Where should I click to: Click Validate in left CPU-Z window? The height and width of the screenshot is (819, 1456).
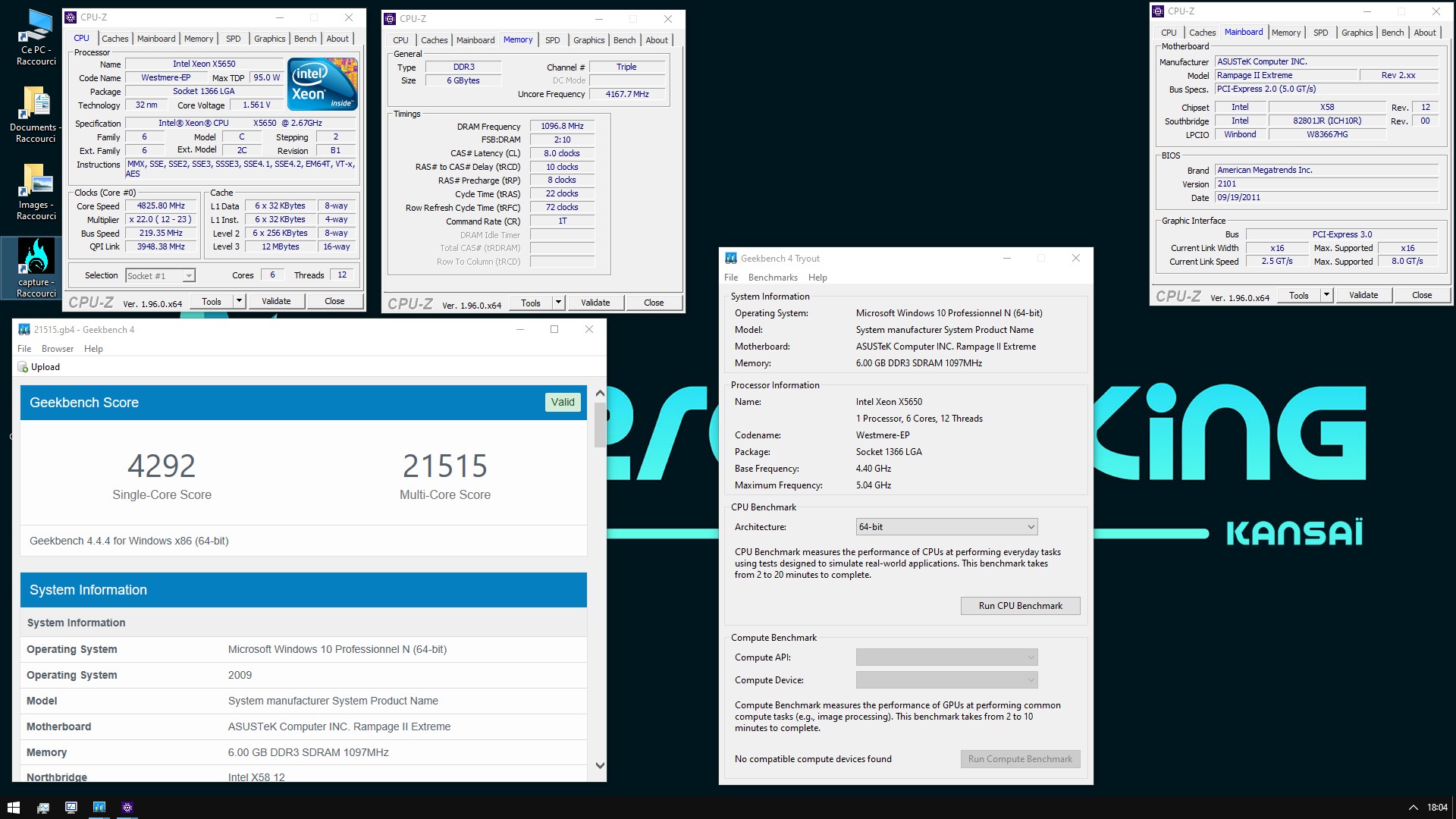click(276, 301)
